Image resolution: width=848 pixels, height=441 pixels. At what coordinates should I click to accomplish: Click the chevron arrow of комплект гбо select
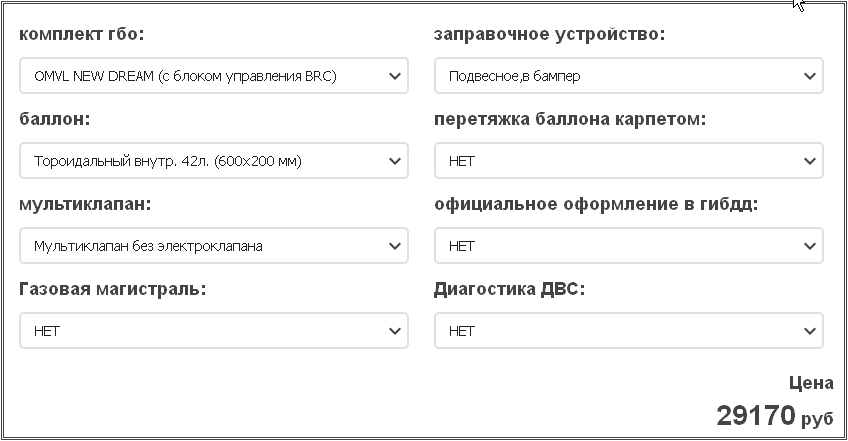(x=395, y=76)
